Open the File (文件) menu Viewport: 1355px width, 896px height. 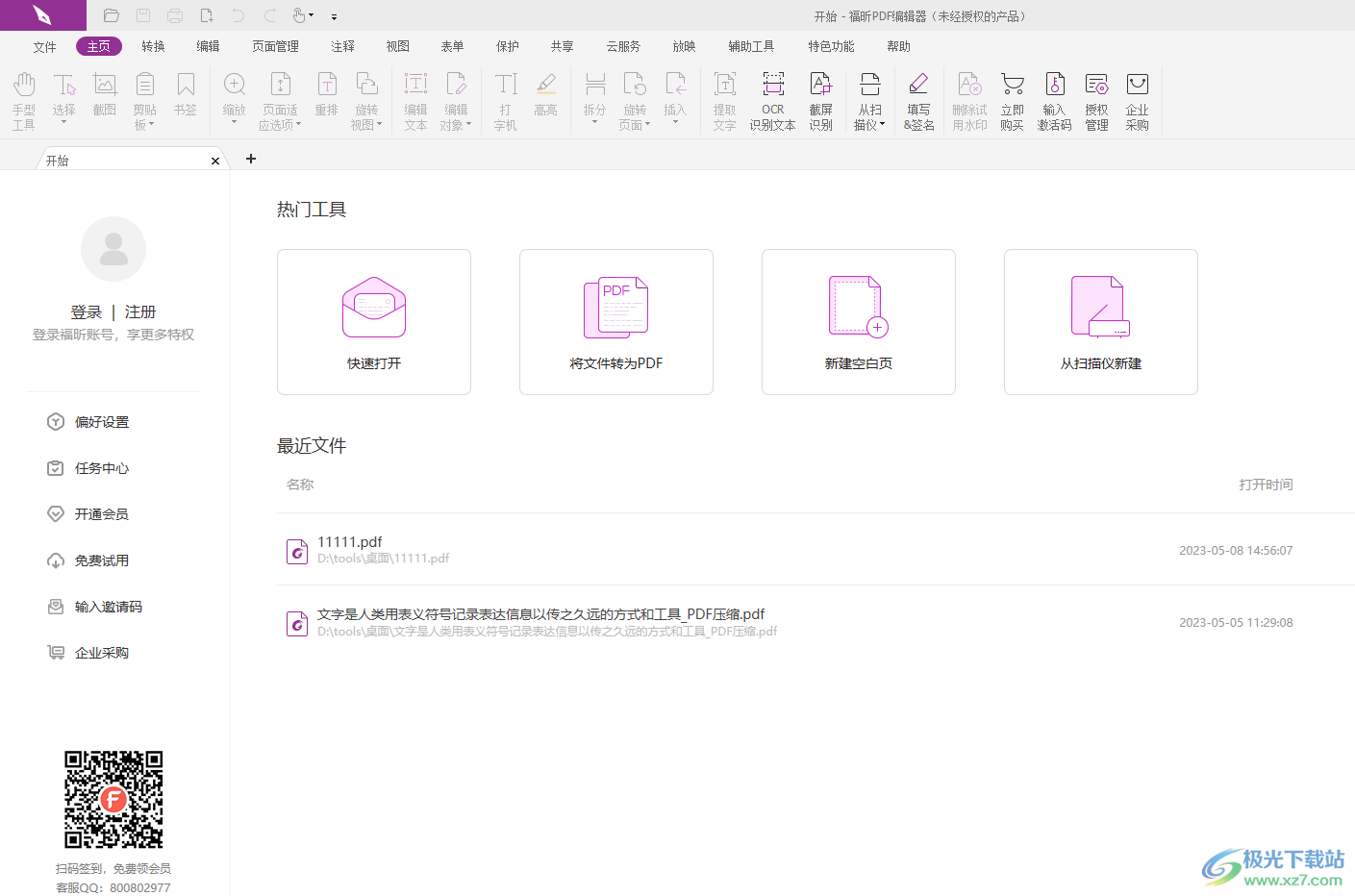(x=44, y=46)
